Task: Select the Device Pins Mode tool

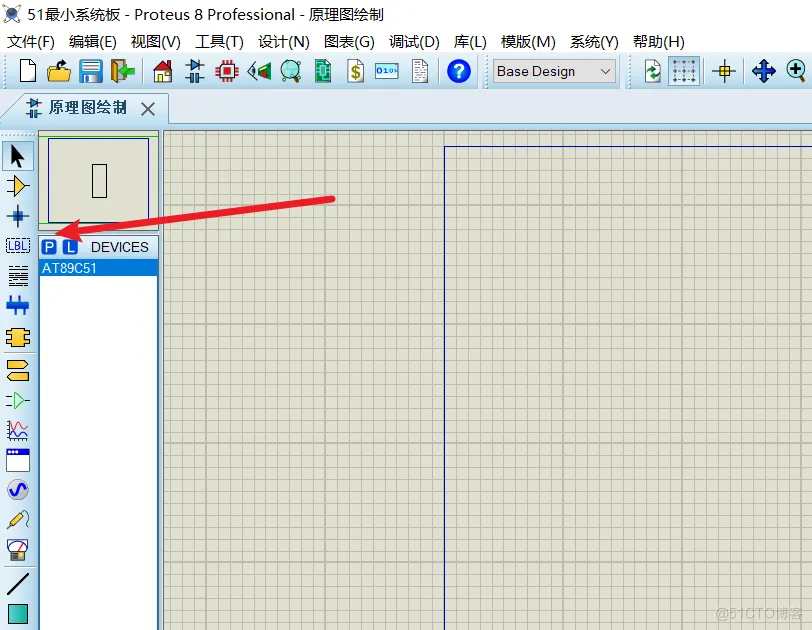Action: [18, 400]
